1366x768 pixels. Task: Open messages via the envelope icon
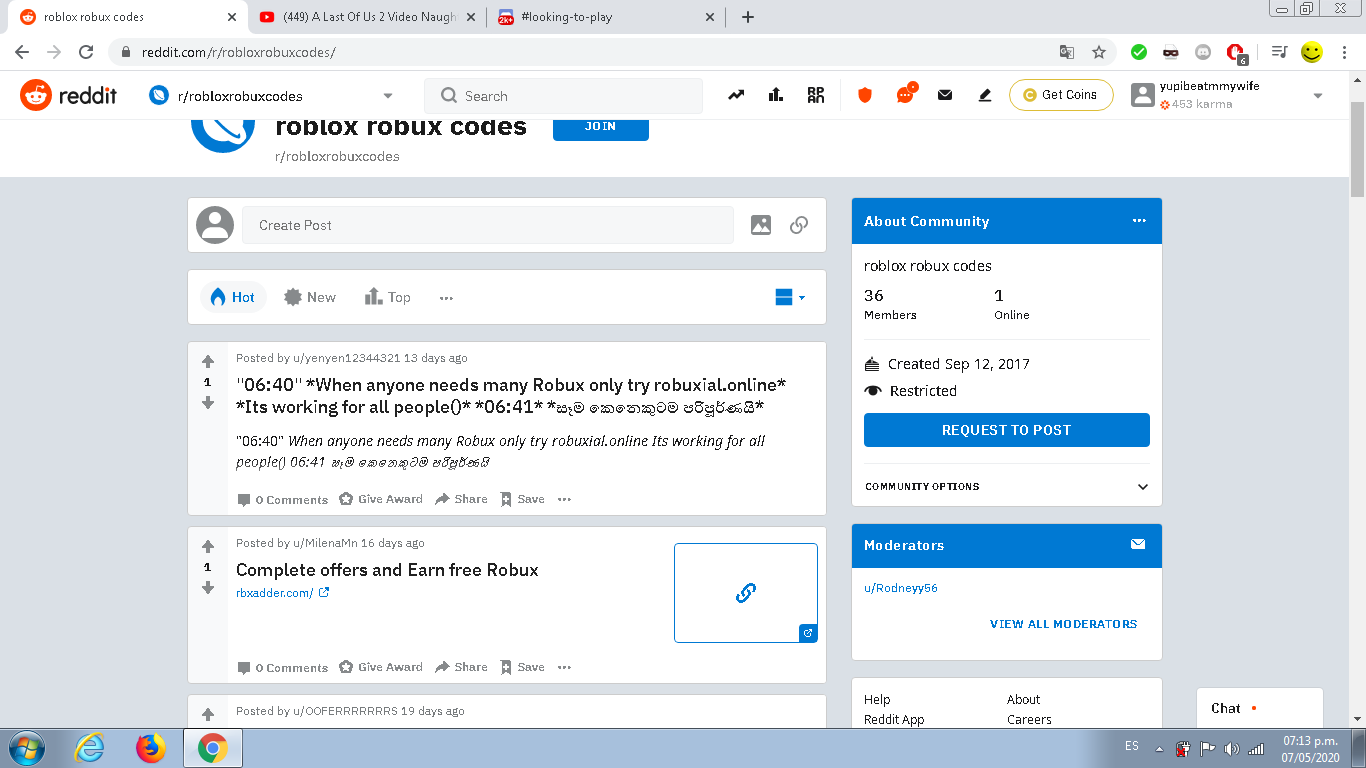pos(944,95)
